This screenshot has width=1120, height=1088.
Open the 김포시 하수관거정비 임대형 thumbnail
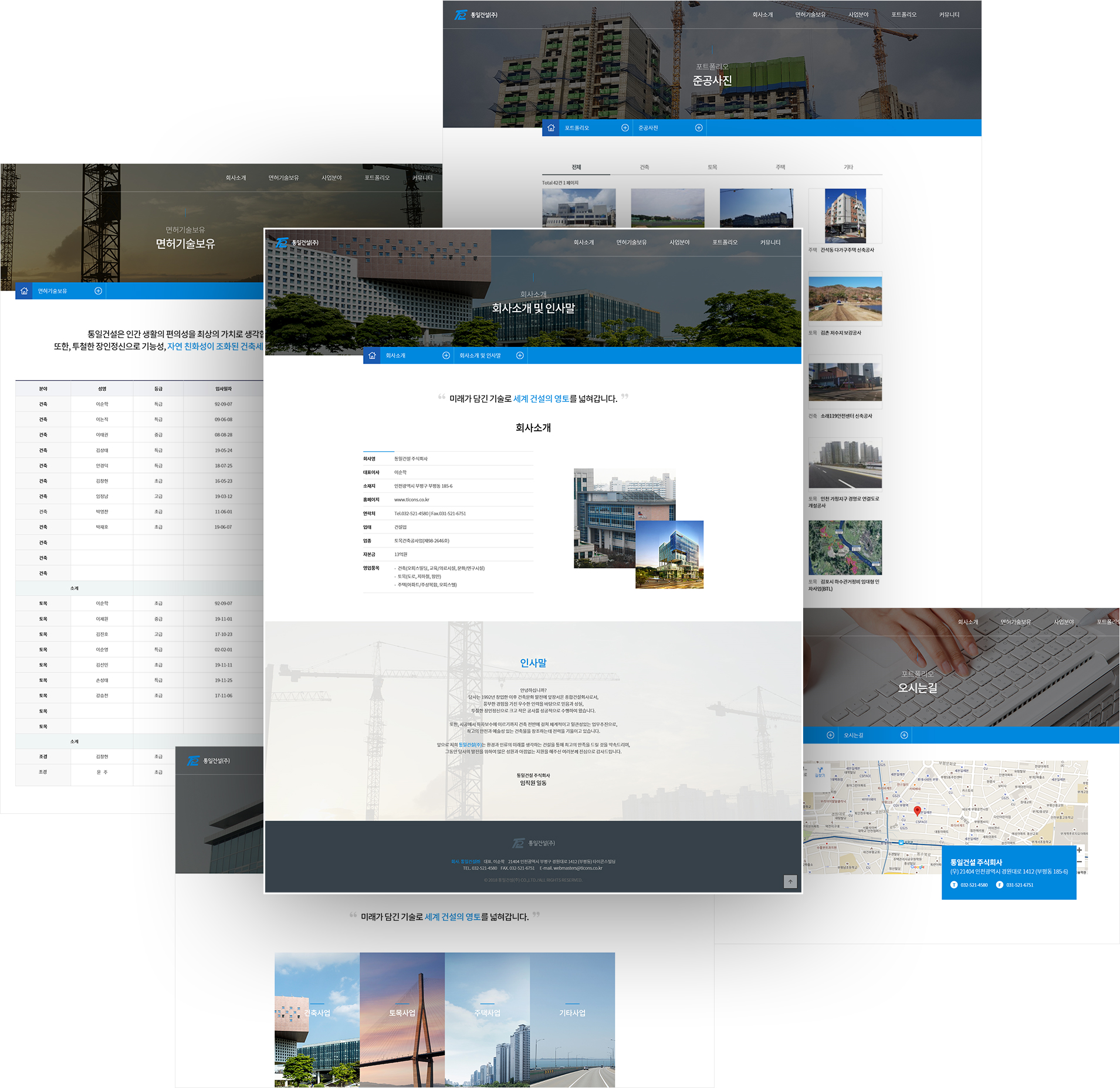coord(845,548)
